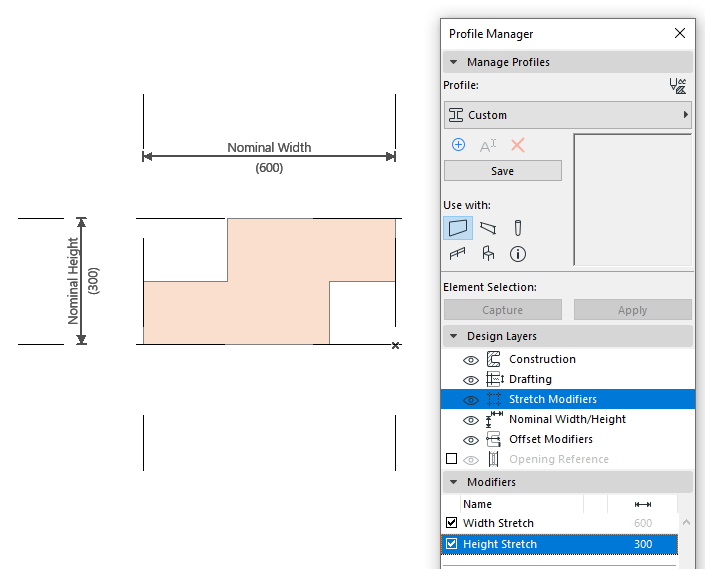Click the Nominal Height dimension label
The height and width of the screenshot is (569, 705).
73,281
